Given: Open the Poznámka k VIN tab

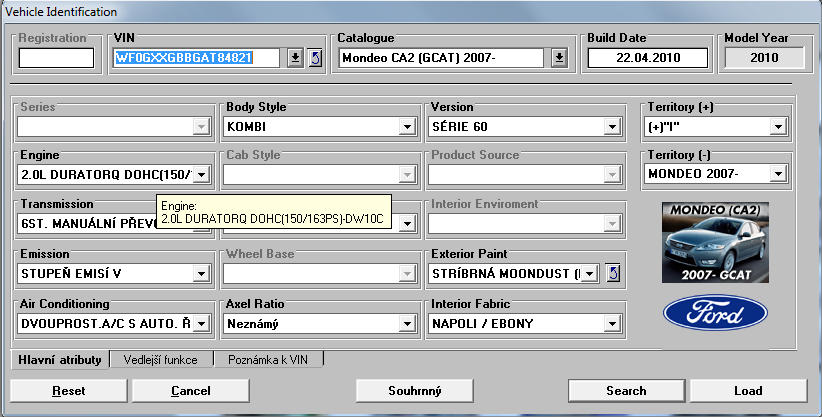Looking at the screenshot, I should click(268, 359).
